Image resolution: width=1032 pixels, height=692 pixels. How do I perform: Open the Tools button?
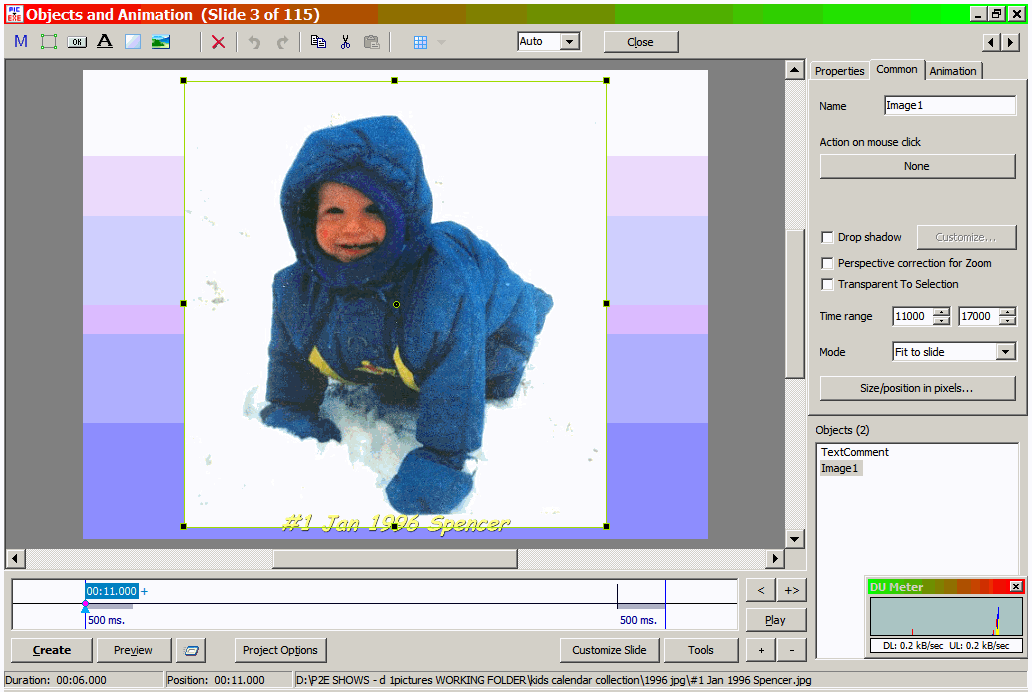[701, 650]
